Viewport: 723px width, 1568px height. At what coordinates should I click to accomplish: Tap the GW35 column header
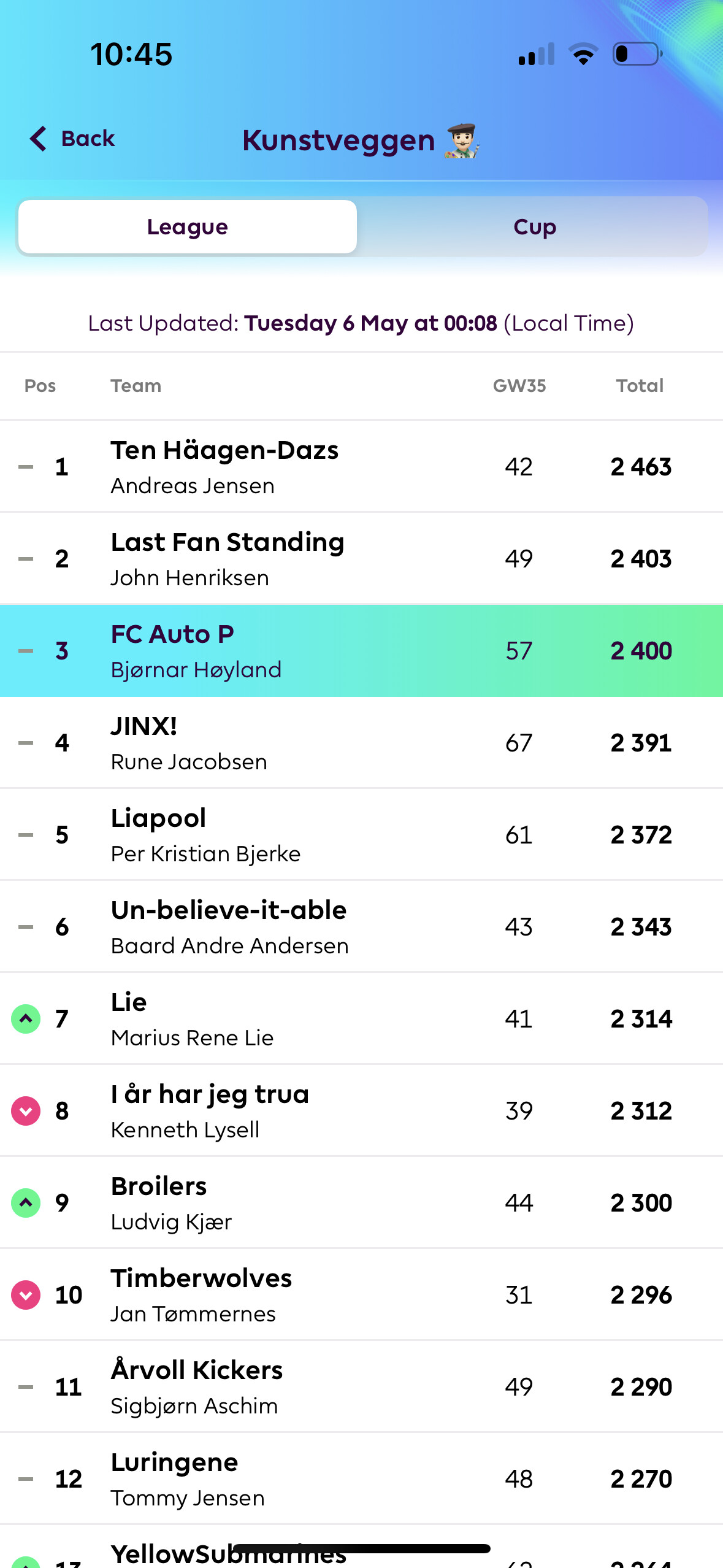(x=519, y=386)
